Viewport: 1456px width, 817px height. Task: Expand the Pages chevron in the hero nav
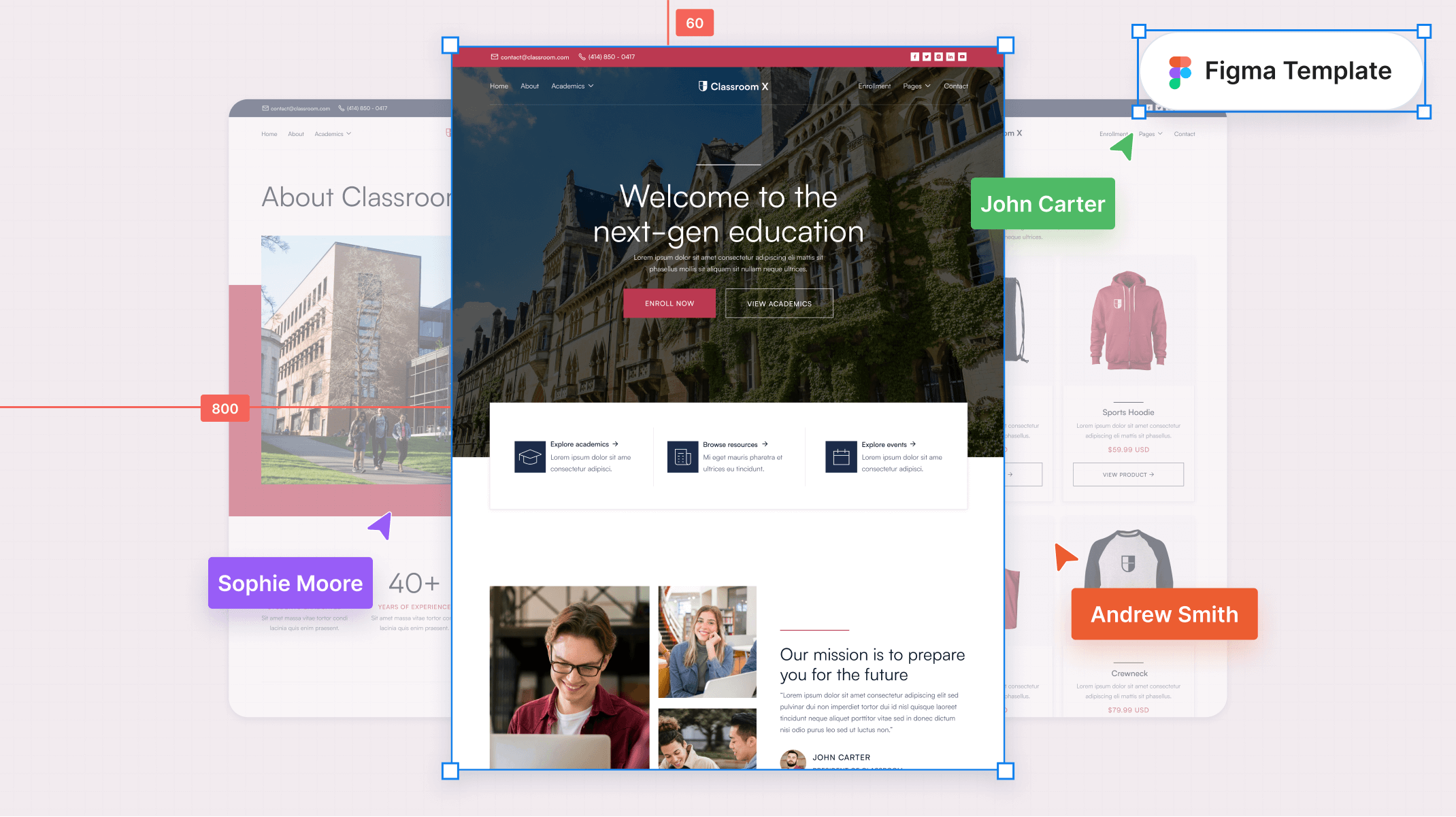point(928,86)
